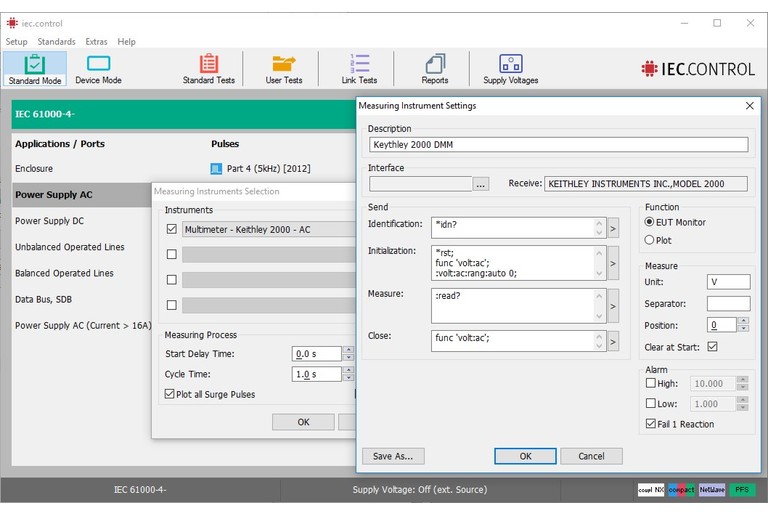The height and width of the screenshot is (515, 768).
Task: Click the Part 4 (5kHz) pulse icon
Action: tap(216, 169)
